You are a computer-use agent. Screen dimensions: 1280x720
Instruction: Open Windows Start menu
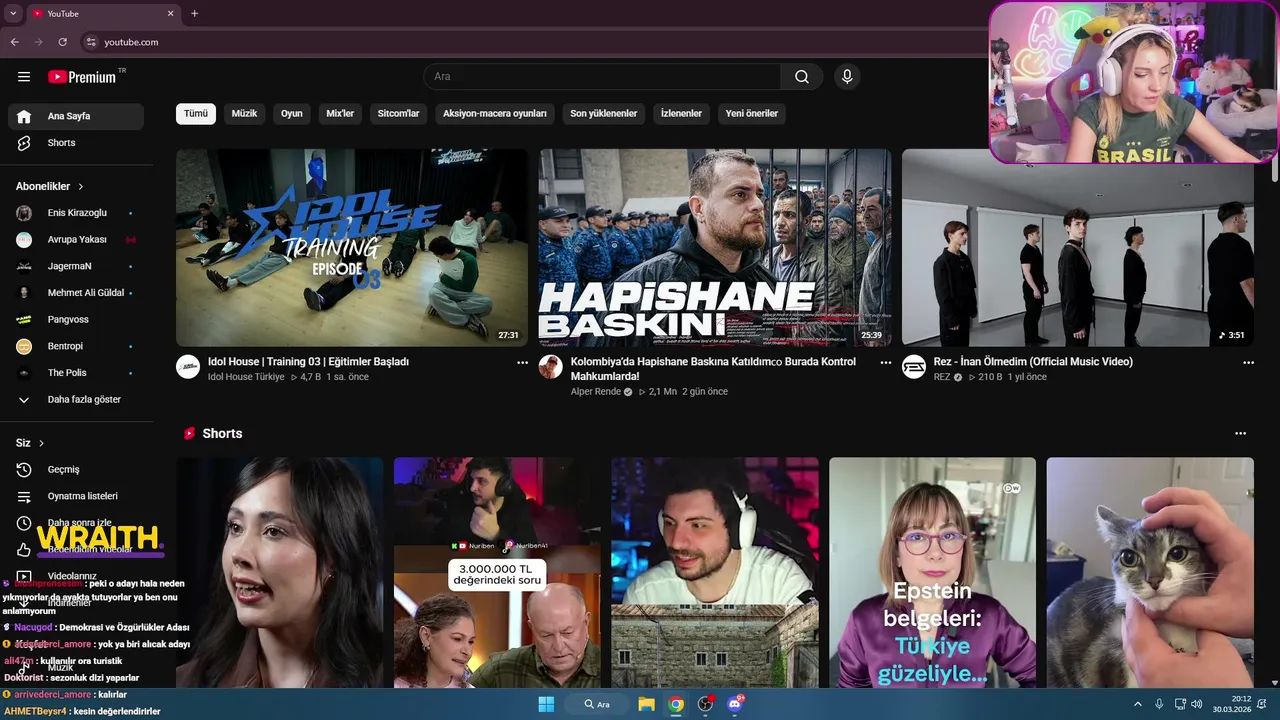pyautogui.click(x=546, y=704)
